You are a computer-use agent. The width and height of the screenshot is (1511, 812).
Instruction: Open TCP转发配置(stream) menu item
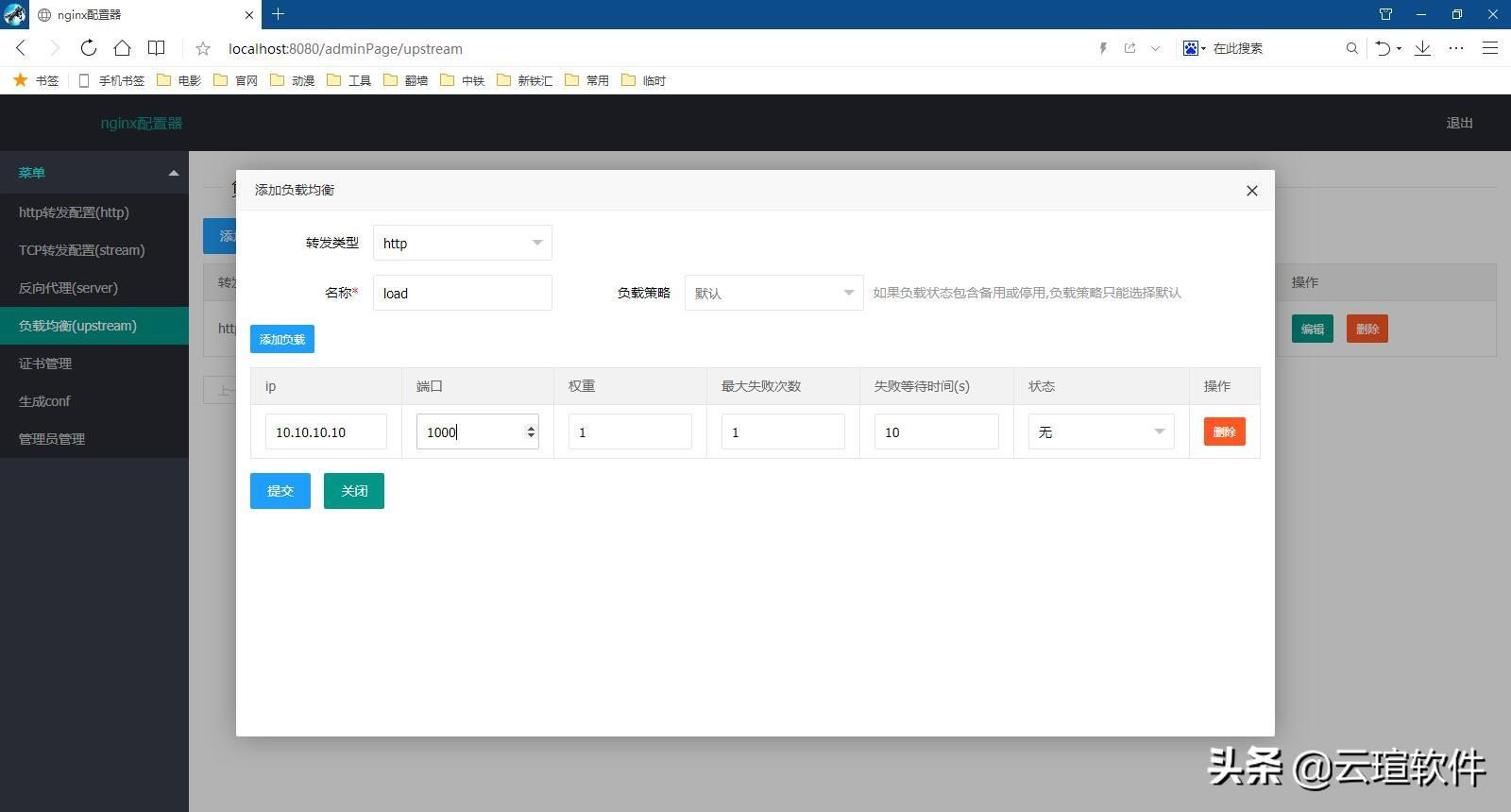tap(94, 250)
